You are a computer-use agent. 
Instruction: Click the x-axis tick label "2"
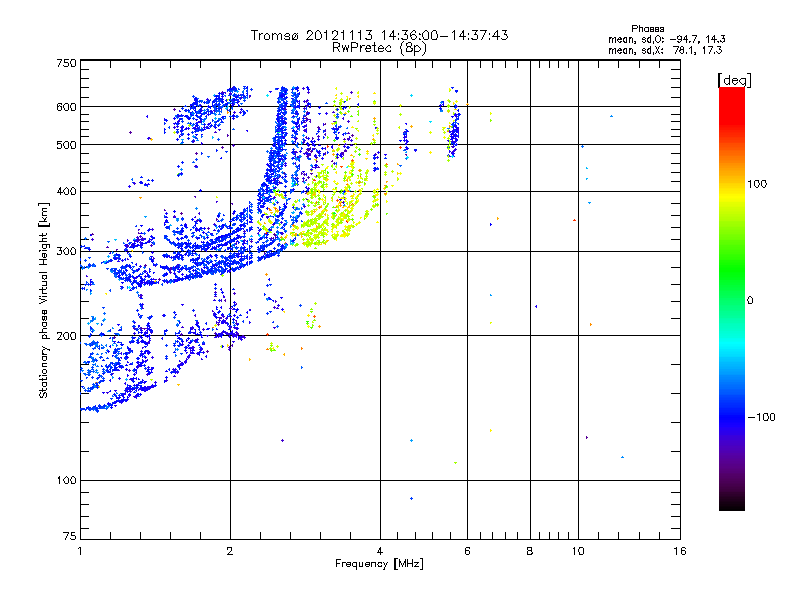230,551
